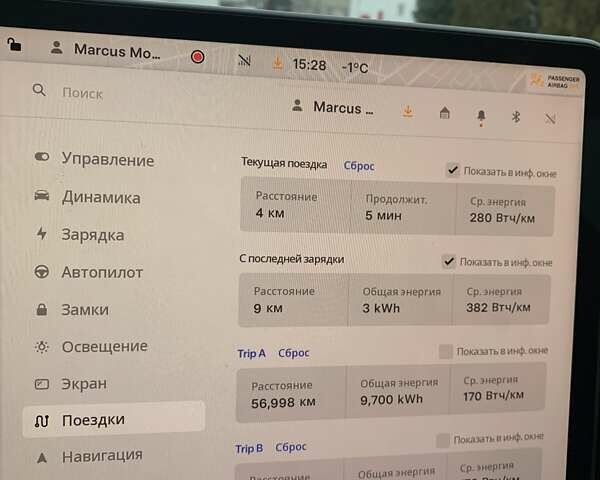Image resolution: width=600 pixels, height=480 pixels.
Task: Uncheck 'Показать в инф. окне' for С последней зарядки
Action: coord(449,261)
